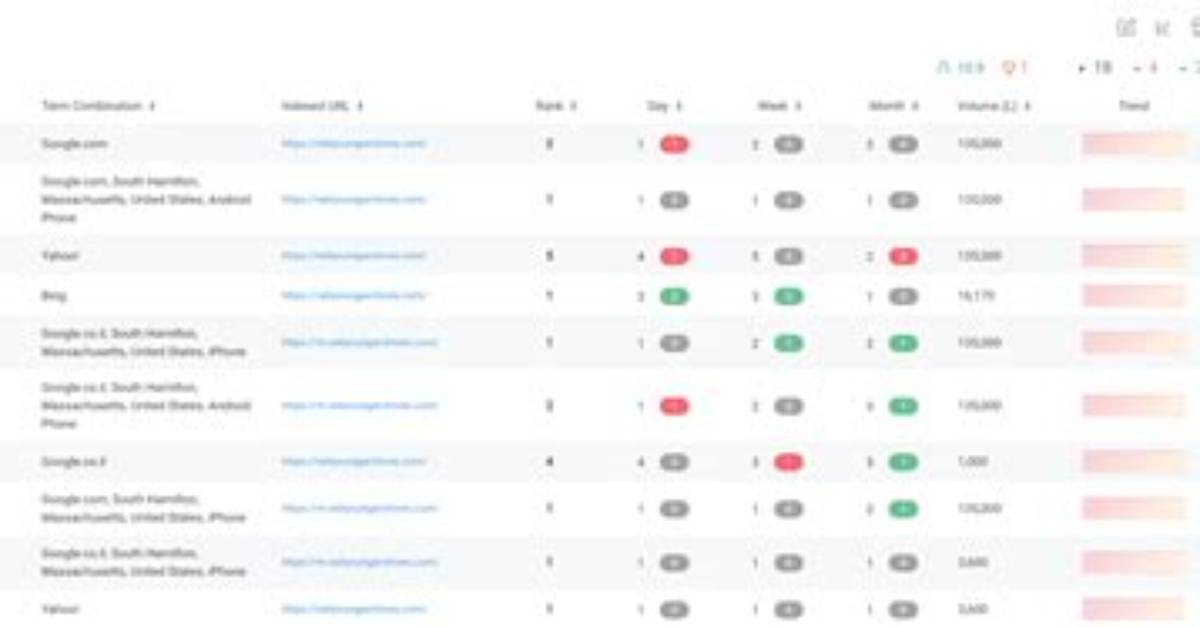The width and height of the screenshot is (1200, 627).
Task: Click the green Month badge in Google.com iPhone row
Action: click(904, 509)
